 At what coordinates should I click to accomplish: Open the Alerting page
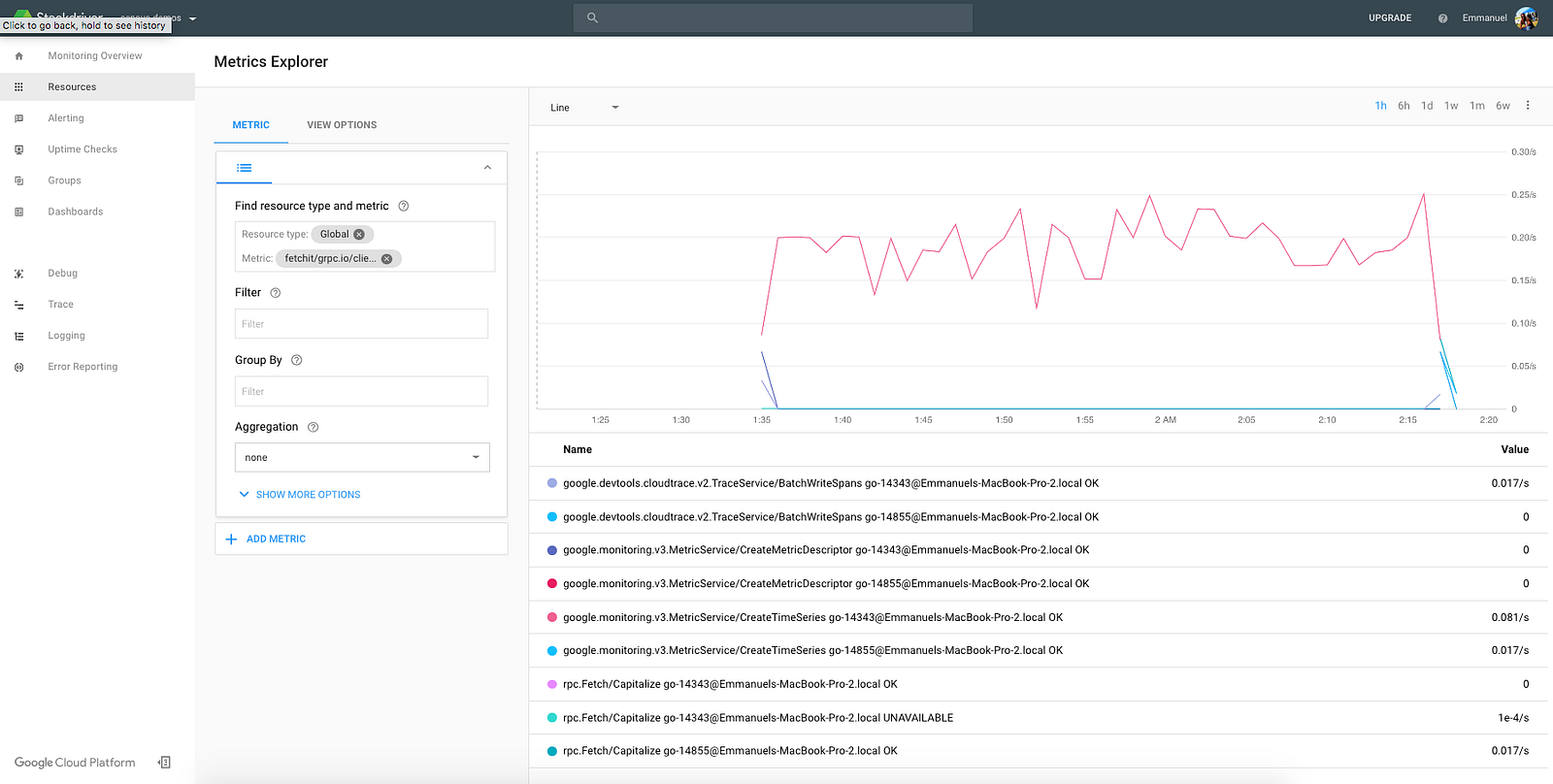[66, 118]
